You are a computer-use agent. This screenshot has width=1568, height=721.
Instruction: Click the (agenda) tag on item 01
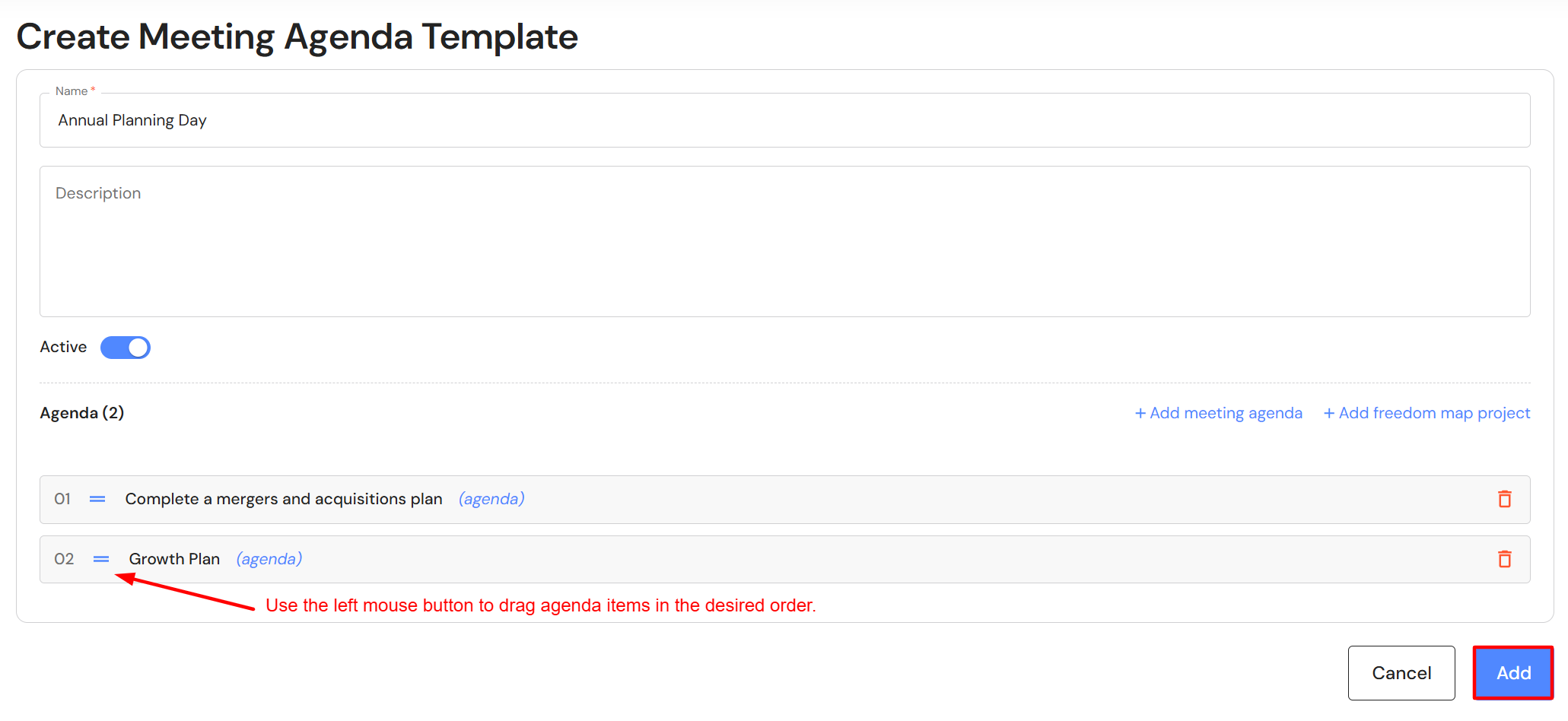point(491,499)
